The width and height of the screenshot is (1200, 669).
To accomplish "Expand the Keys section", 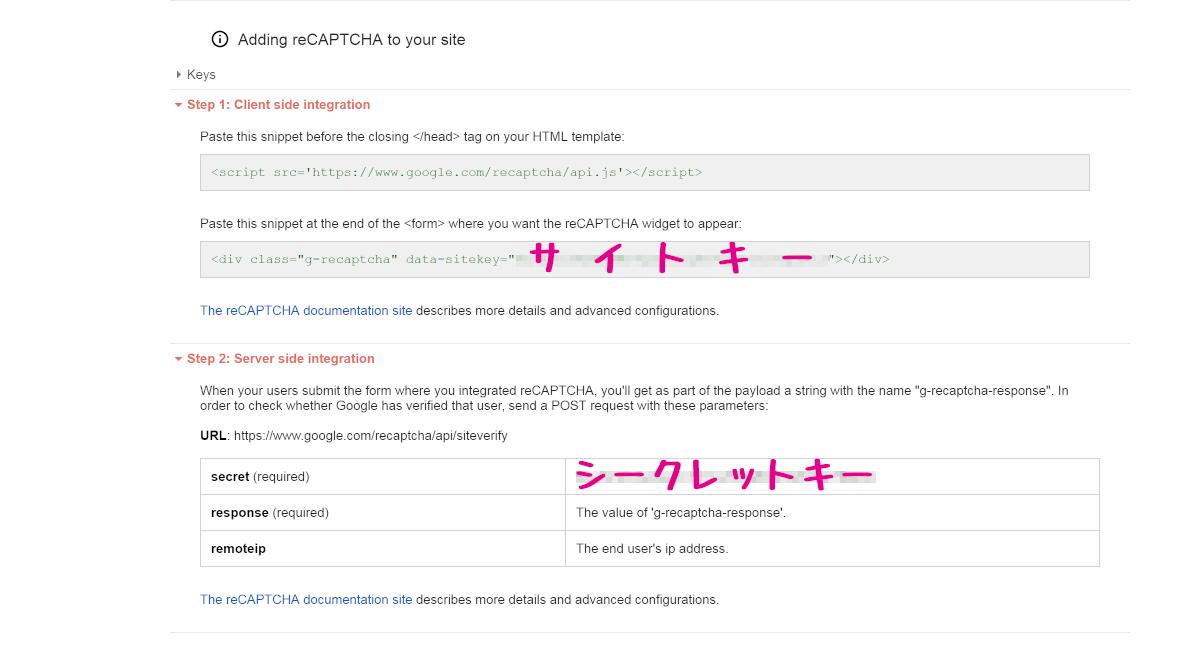I will click(x=195, y=75).
